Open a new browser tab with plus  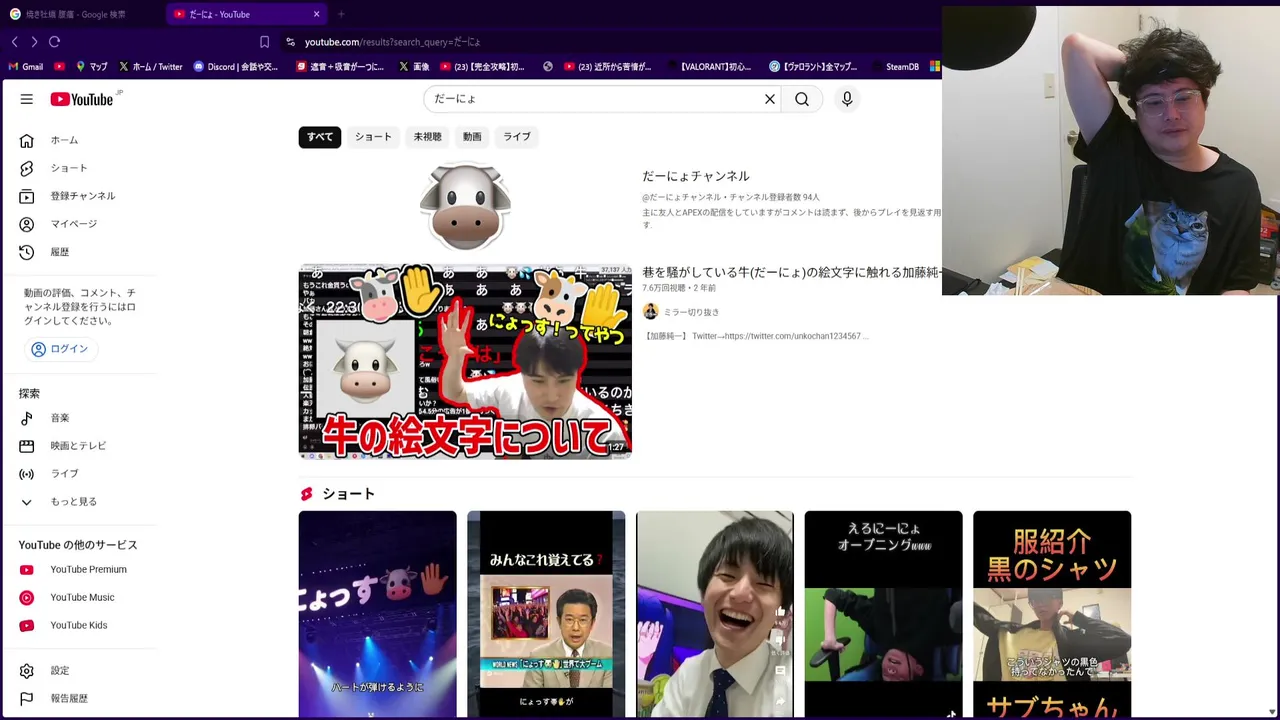pos(341,14)
